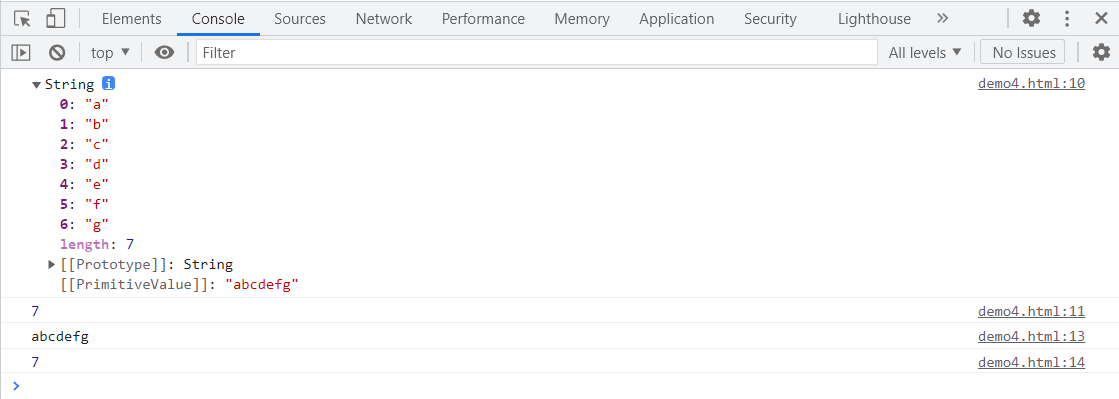Screen dimensions: 1119x399
Task: Open the All levels log dropdown
Action: pyautogui.click(x=925, y=52)
